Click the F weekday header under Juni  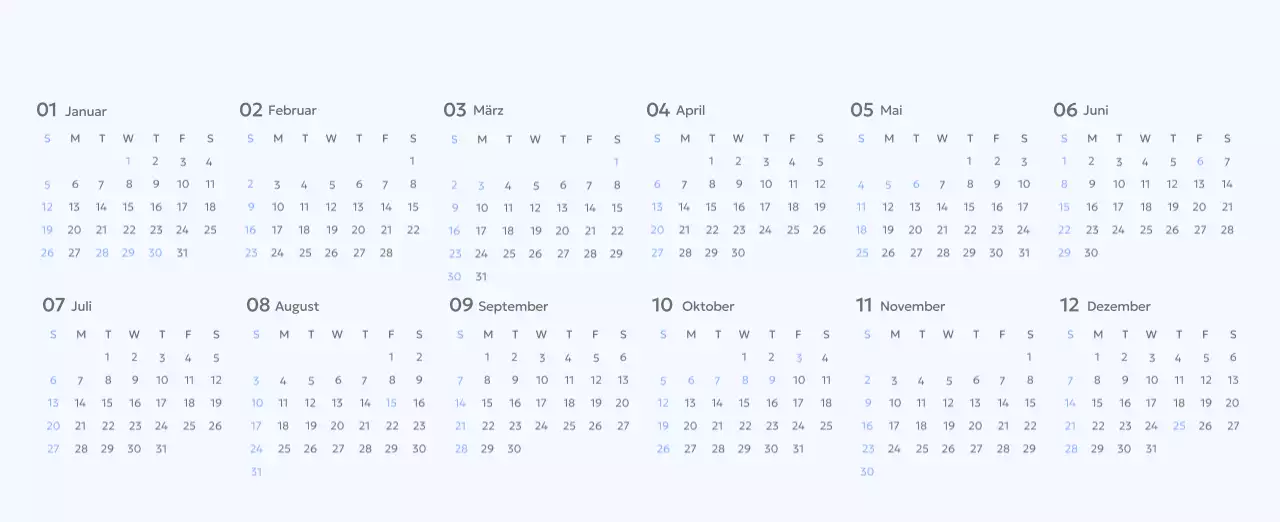[1200, 139]
